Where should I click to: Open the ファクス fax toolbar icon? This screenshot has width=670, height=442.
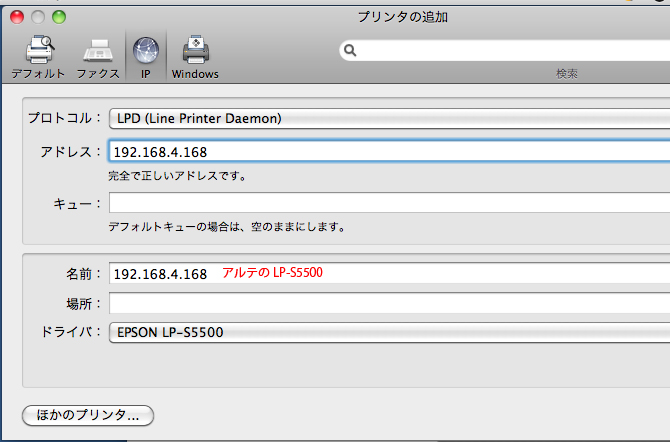coord(98,57)
